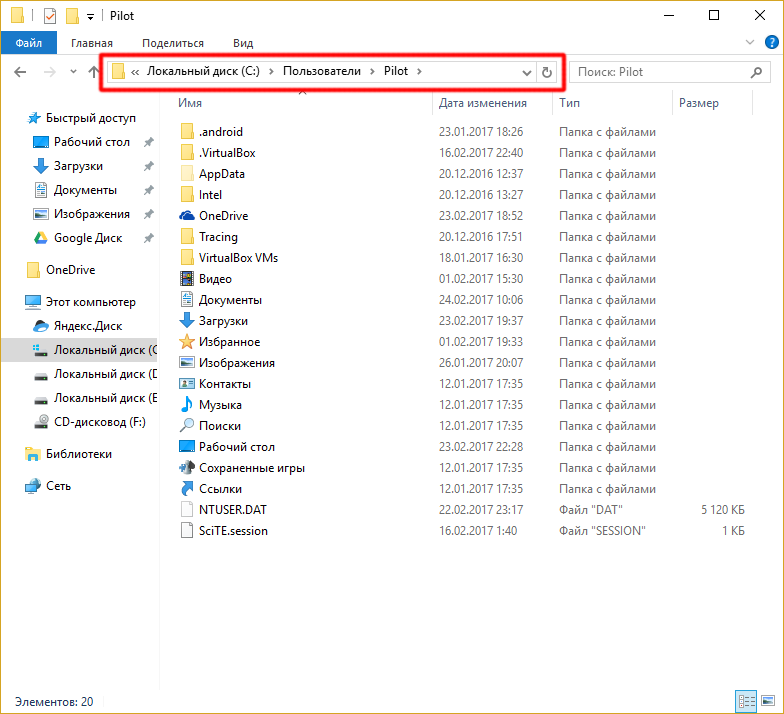Select Этот компьютер in navigation pane
This screenshot has height=714, width=784.
pos(90,302)
